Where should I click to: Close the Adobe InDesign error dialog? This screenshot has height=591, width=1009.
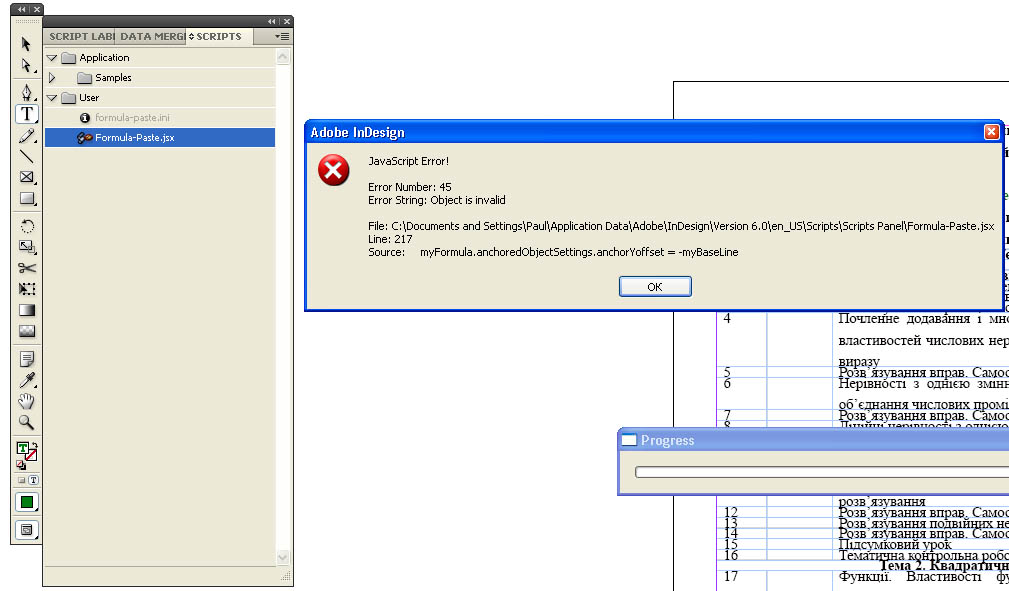click(x=992, y=132)
